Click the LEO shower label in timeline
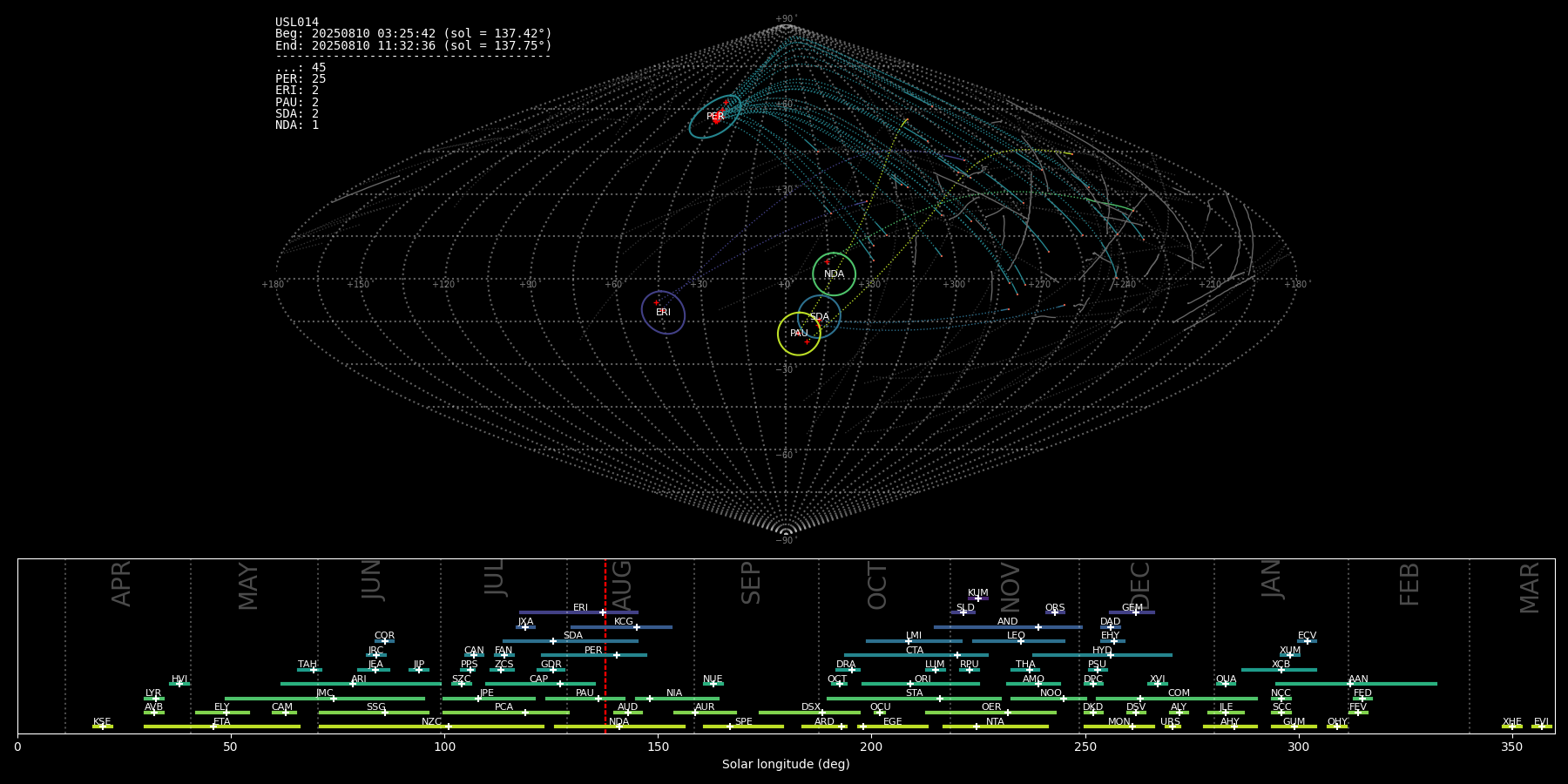The image size is (1568, 784). [1017, 636]
